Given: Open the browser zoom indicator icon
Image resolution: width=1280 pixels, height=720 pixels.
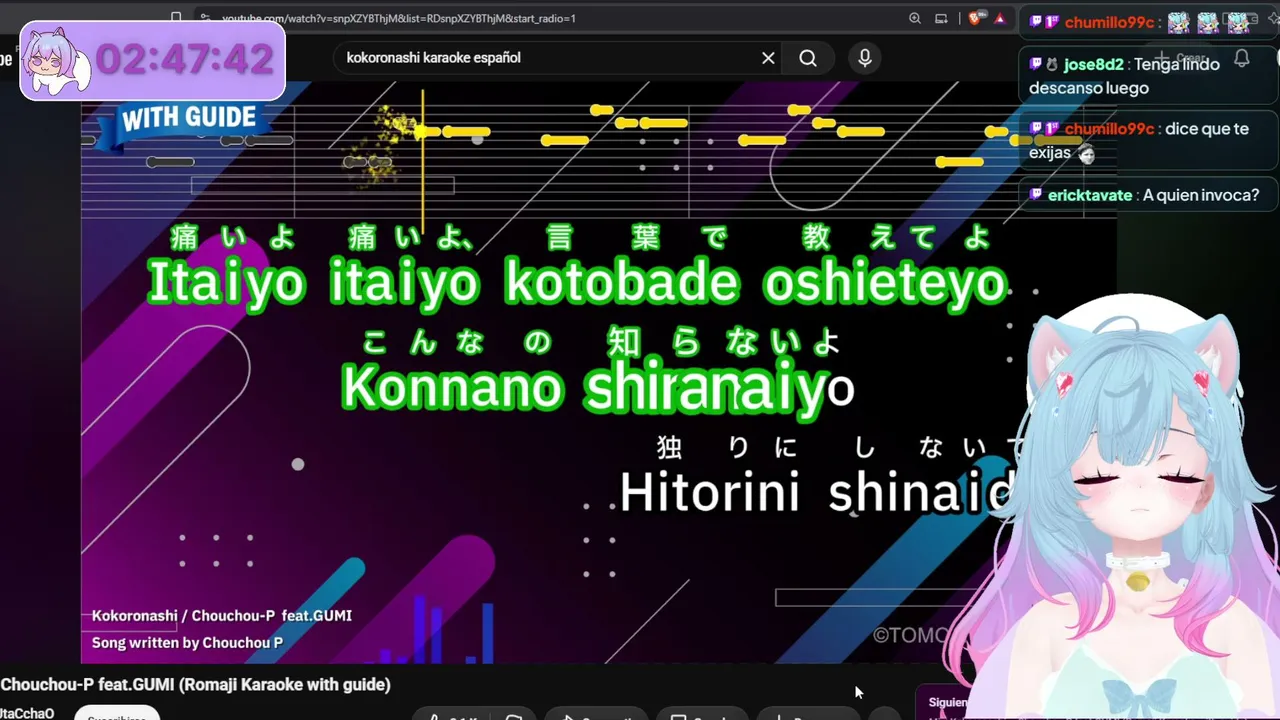Looking at the screenshot, I should [x=915, y=18].
